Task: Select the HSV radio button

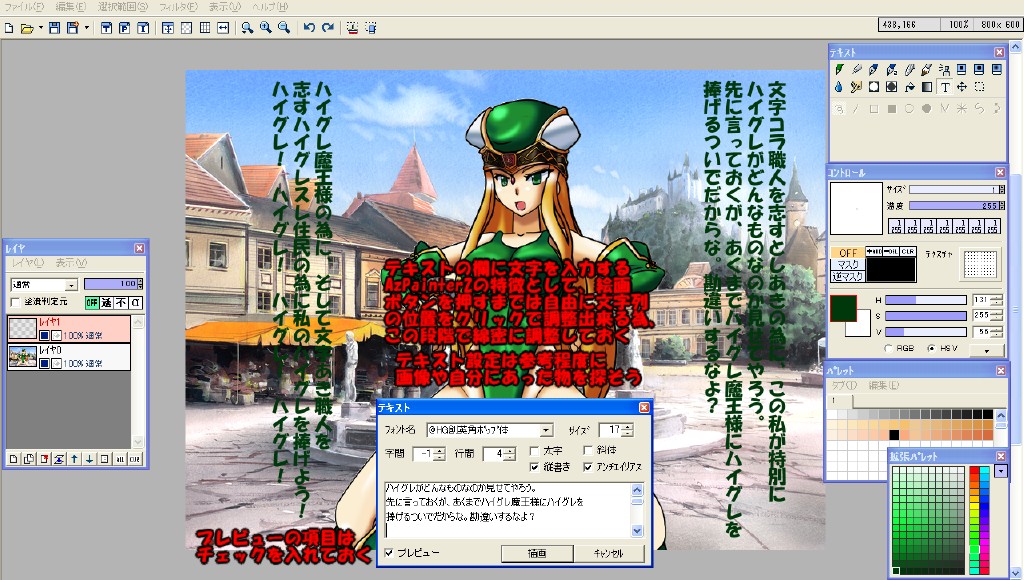Action: pyautogui.click(x=931, y=349)
